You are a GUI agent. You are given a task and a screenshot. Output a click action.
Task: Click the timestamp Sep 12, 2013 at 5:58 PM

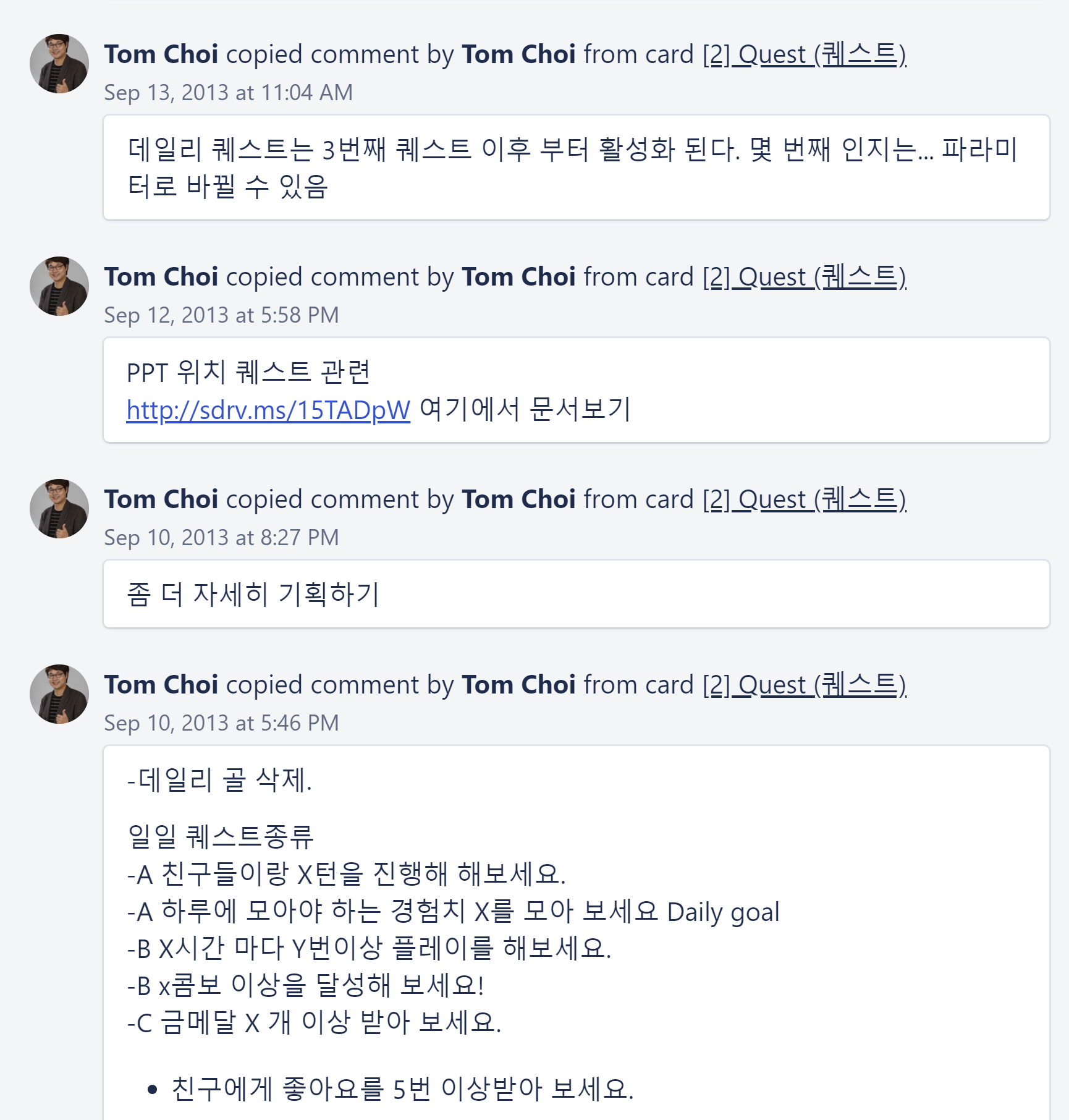pos(221,315)
